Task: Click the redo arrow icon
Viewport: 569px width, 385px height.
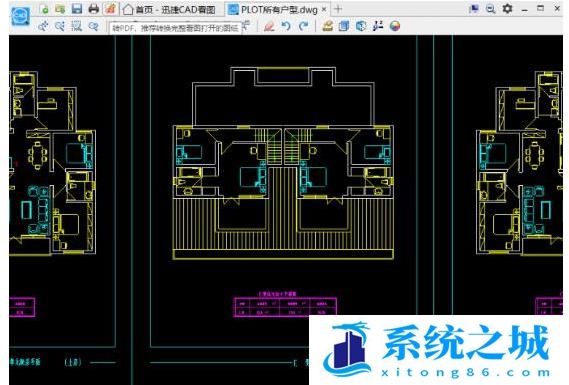Action: [303, 26]
